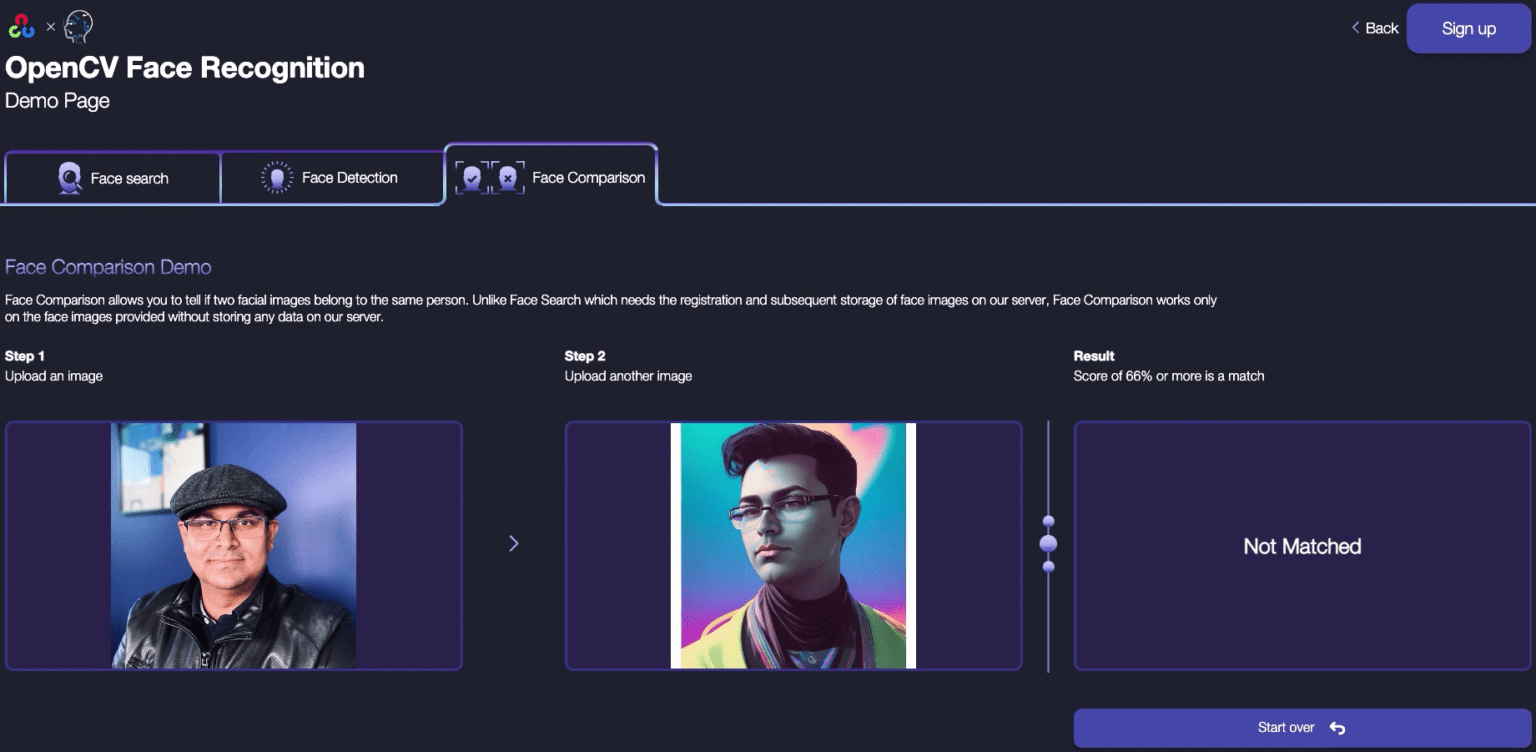Go back using the Back link
Viewport: 1536px width, 752px height.
coord(1381,28)
